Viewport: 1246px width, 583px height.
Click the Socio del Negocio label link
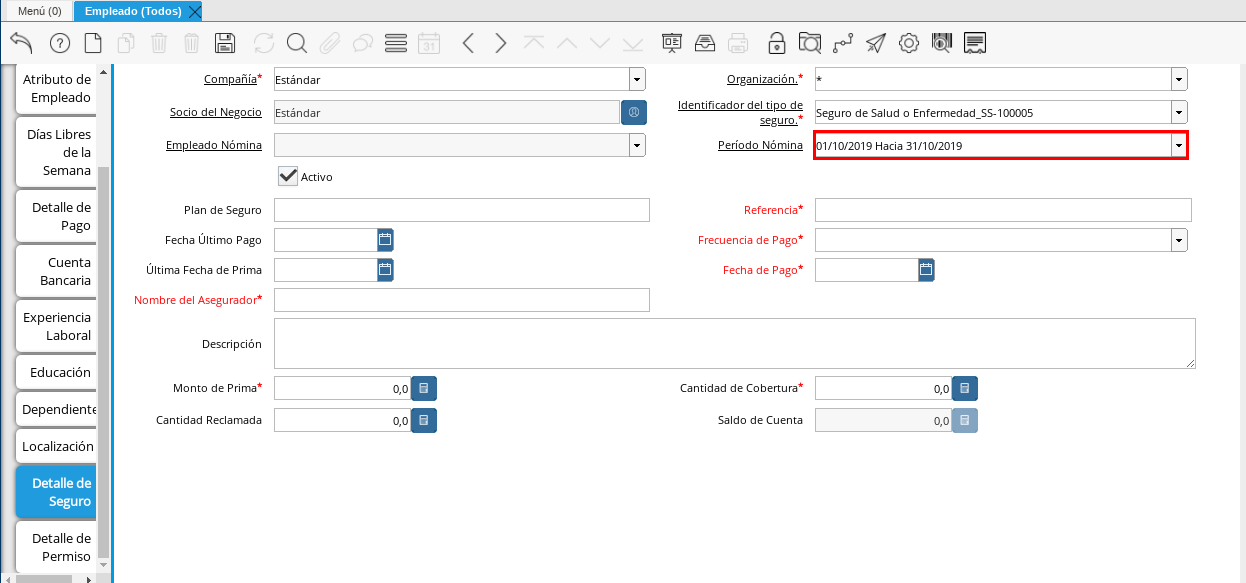click(216, 112)
